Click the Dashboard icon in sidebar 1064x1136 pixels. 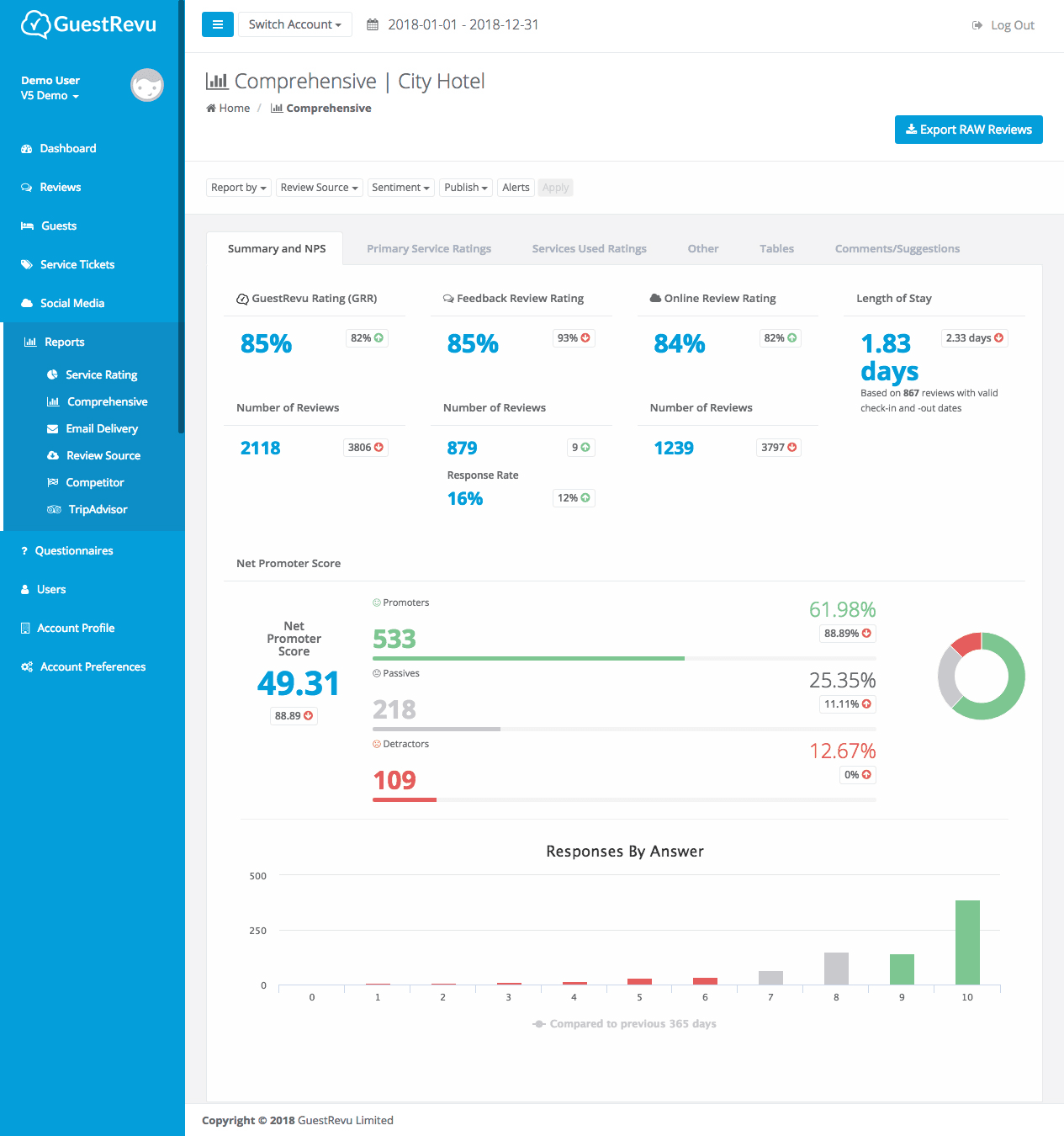(26, 149)
